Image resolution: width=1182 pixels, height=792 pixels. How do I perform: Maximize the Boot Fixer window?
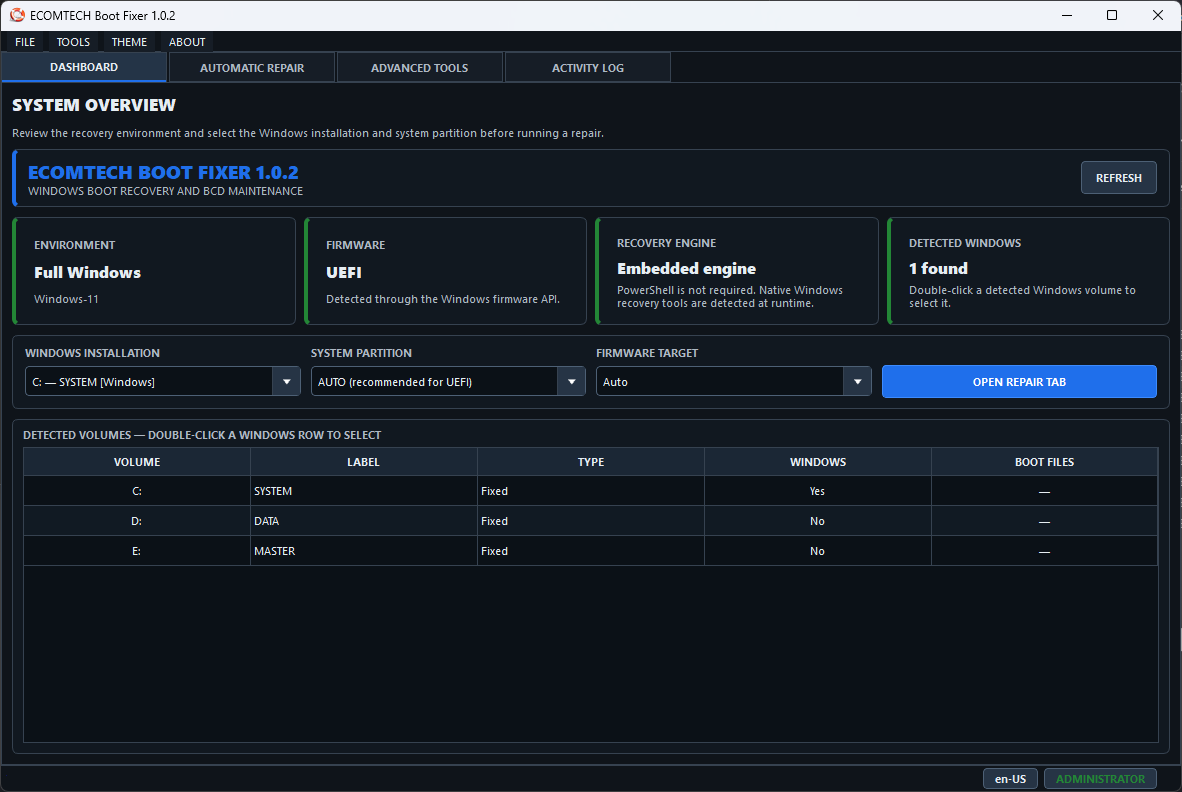click(1112, 15)
